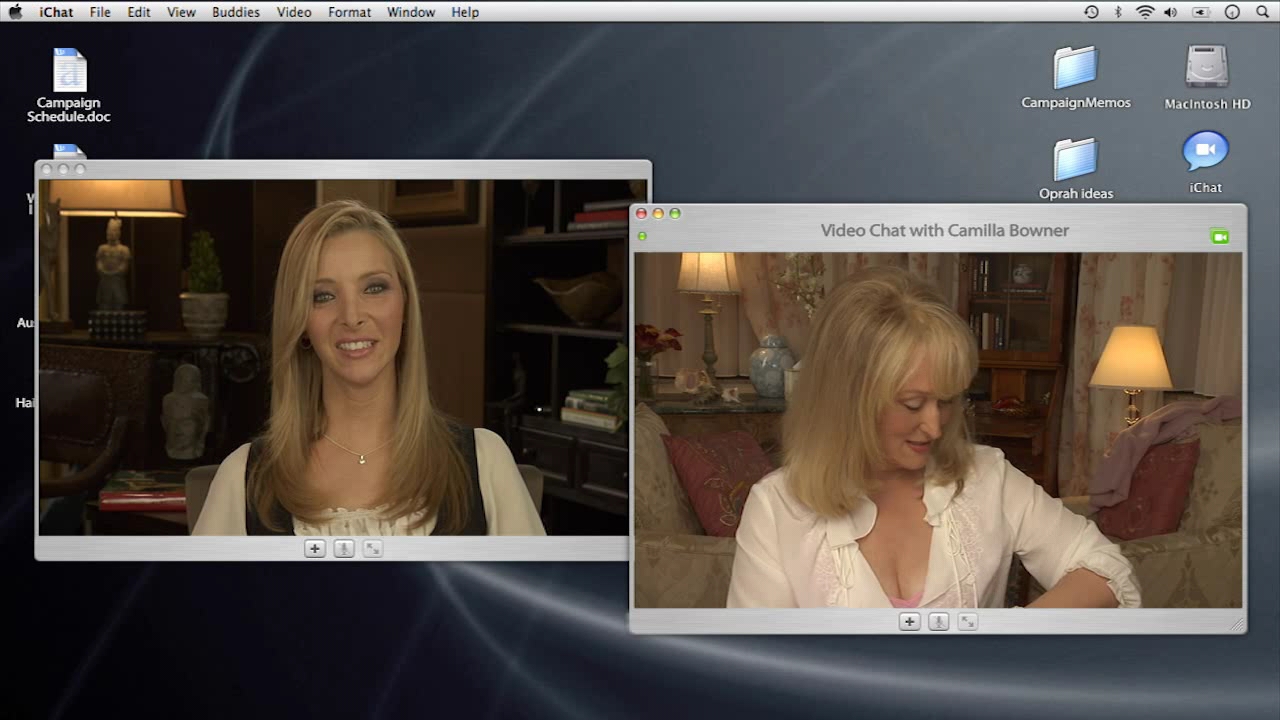Click the battery status icon
Viewport: 1280px width, 720px height.
1201,12
